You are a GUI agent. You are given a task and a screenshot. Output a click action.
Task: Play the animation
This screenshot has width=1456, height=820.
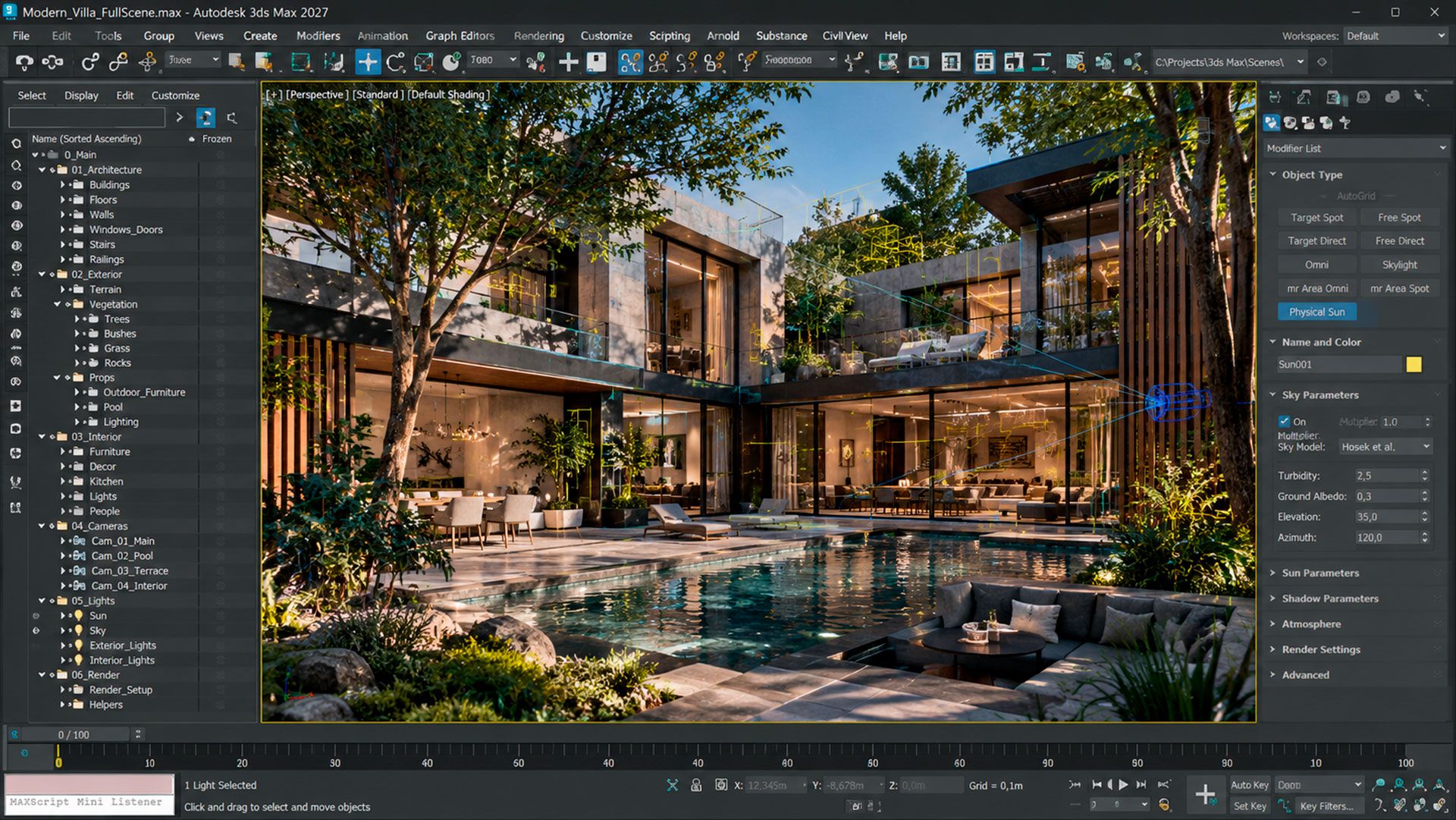(1123, 785)
